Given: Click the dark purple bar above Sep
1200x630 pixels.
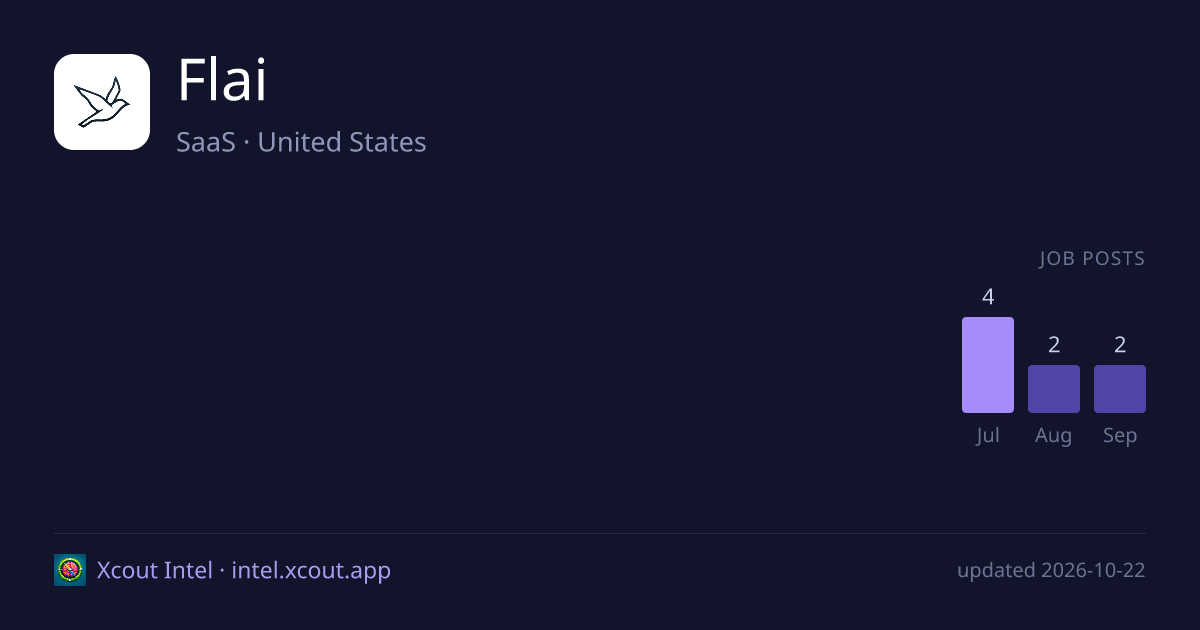Looking at the screenshot, I should [x=1120, y=389].
